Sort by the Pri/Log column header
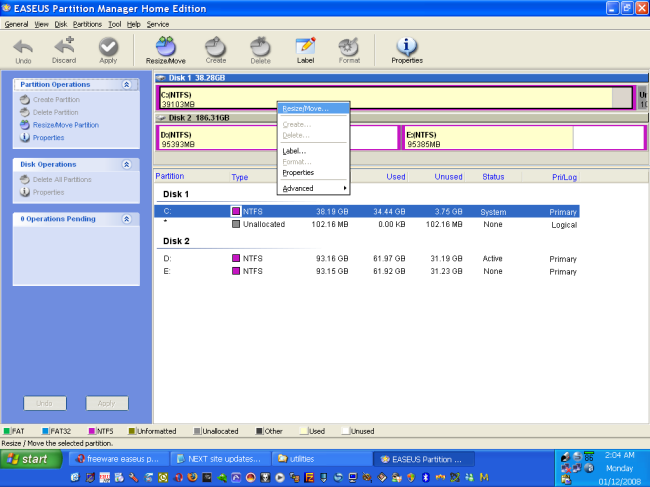The width and height of the screenshot is (650, 487). coord(564,177)
